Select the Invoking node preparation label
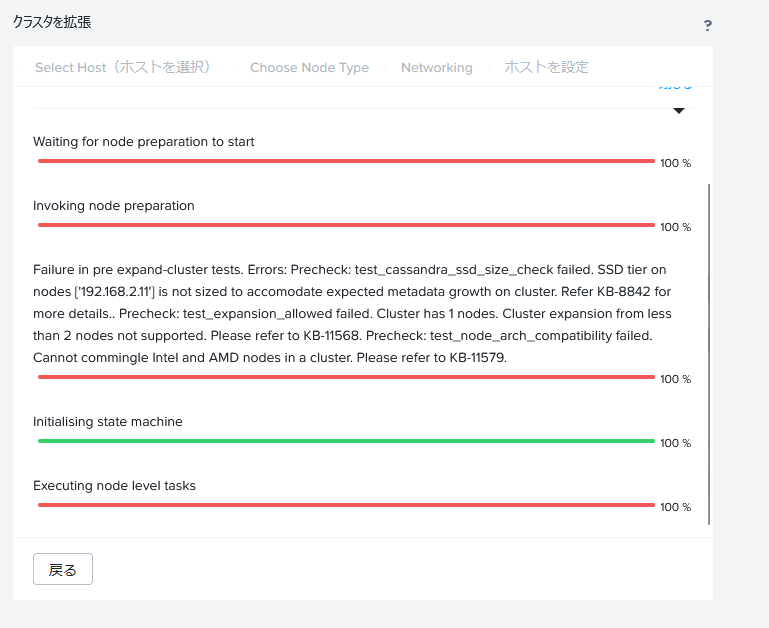 coord(114,206)
